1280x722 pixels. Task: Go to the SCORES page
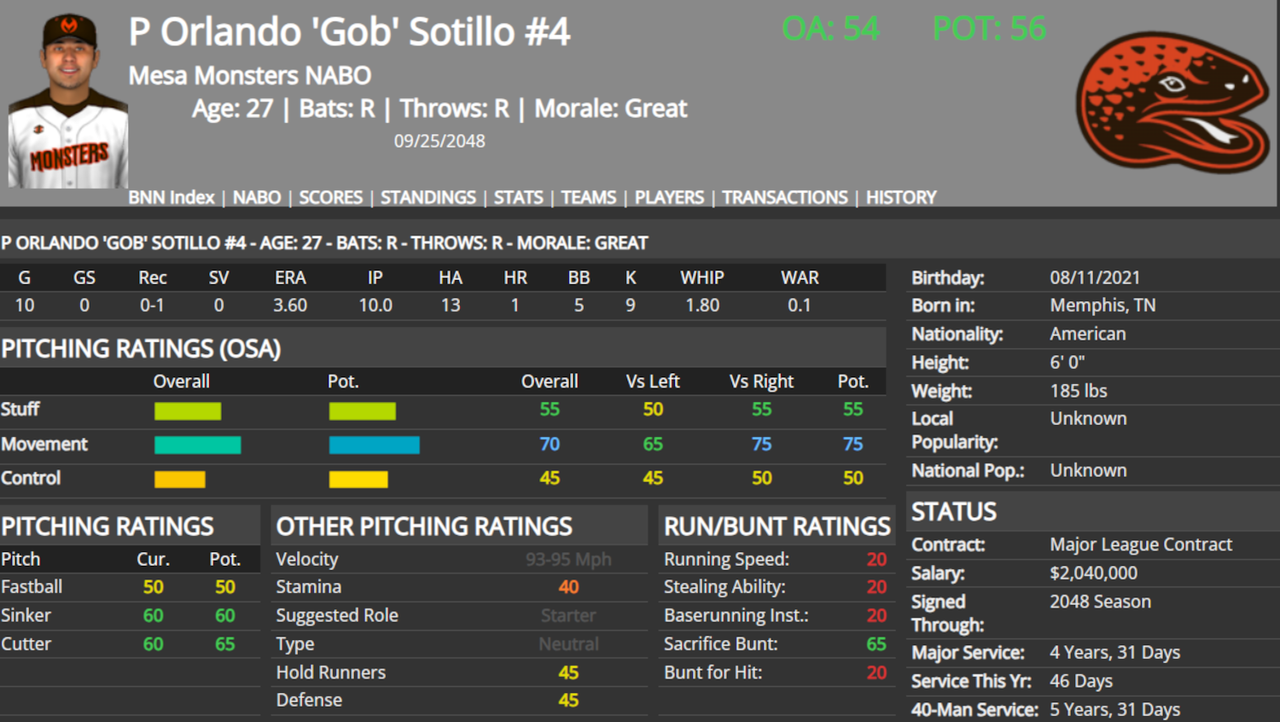pos(331,197)
